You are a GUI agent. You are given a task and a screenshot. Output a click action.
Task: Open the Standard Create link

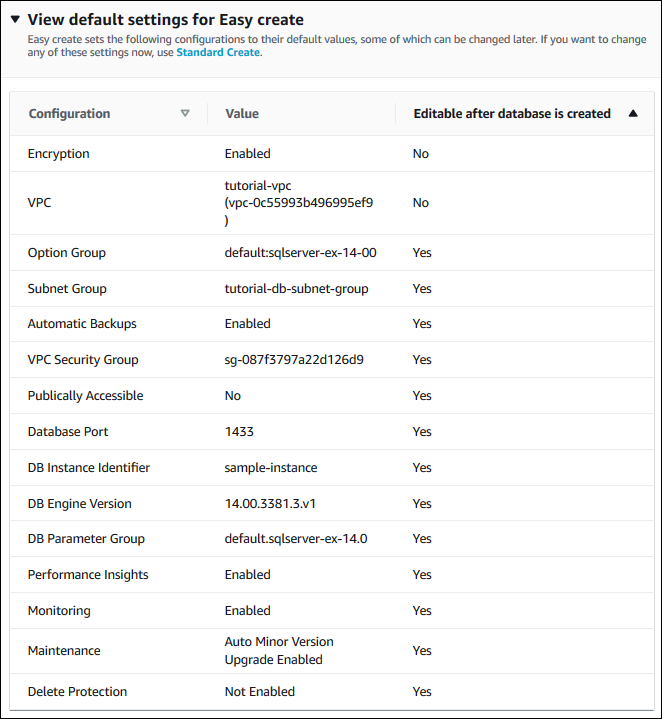click(218, 52)
